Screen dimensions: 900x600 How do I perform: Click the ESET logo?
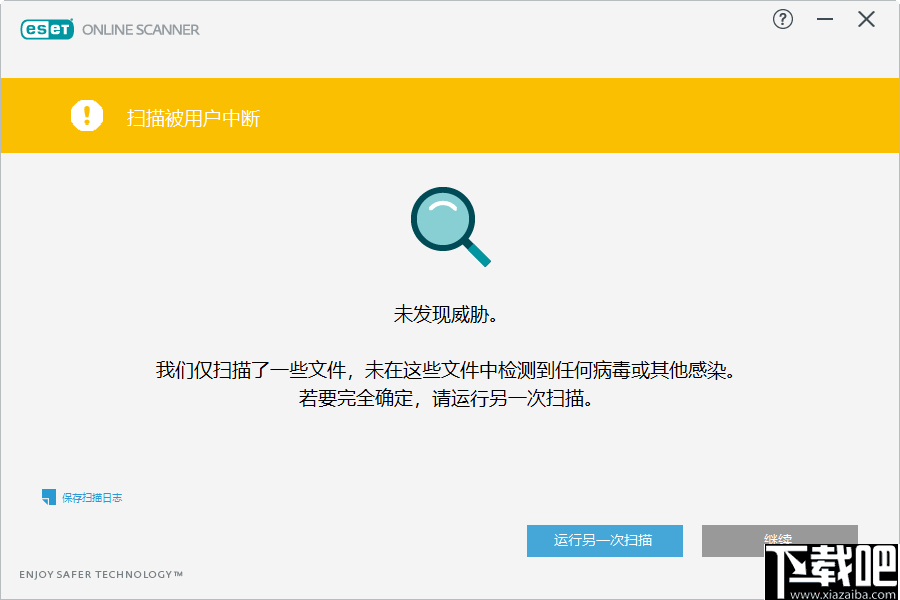(x=47, y=29)
